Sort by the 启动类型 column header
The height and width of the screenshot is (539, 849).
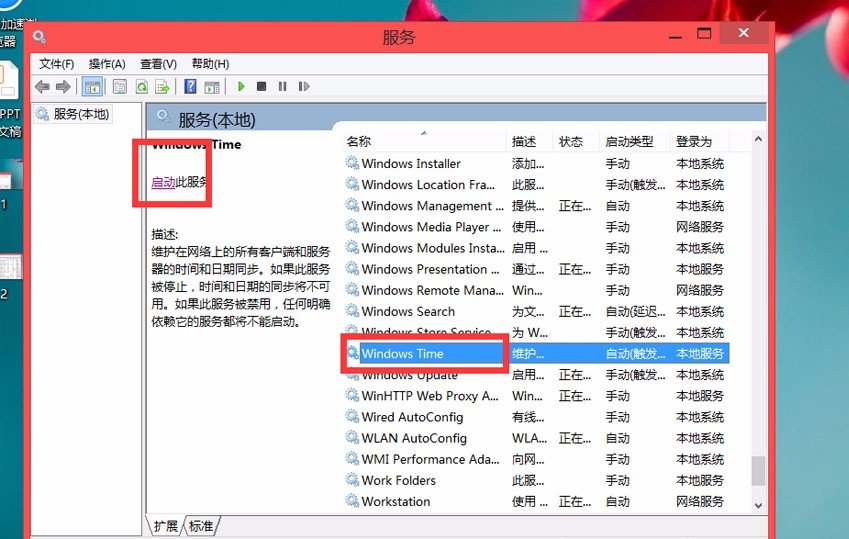click(x=629, y=142)
